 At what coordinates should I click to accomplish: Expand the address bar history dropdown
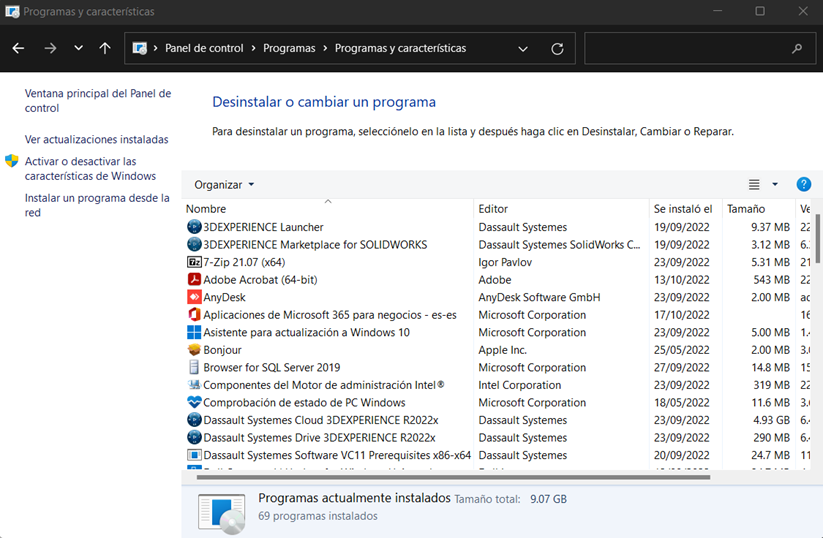tap(523, 49)
